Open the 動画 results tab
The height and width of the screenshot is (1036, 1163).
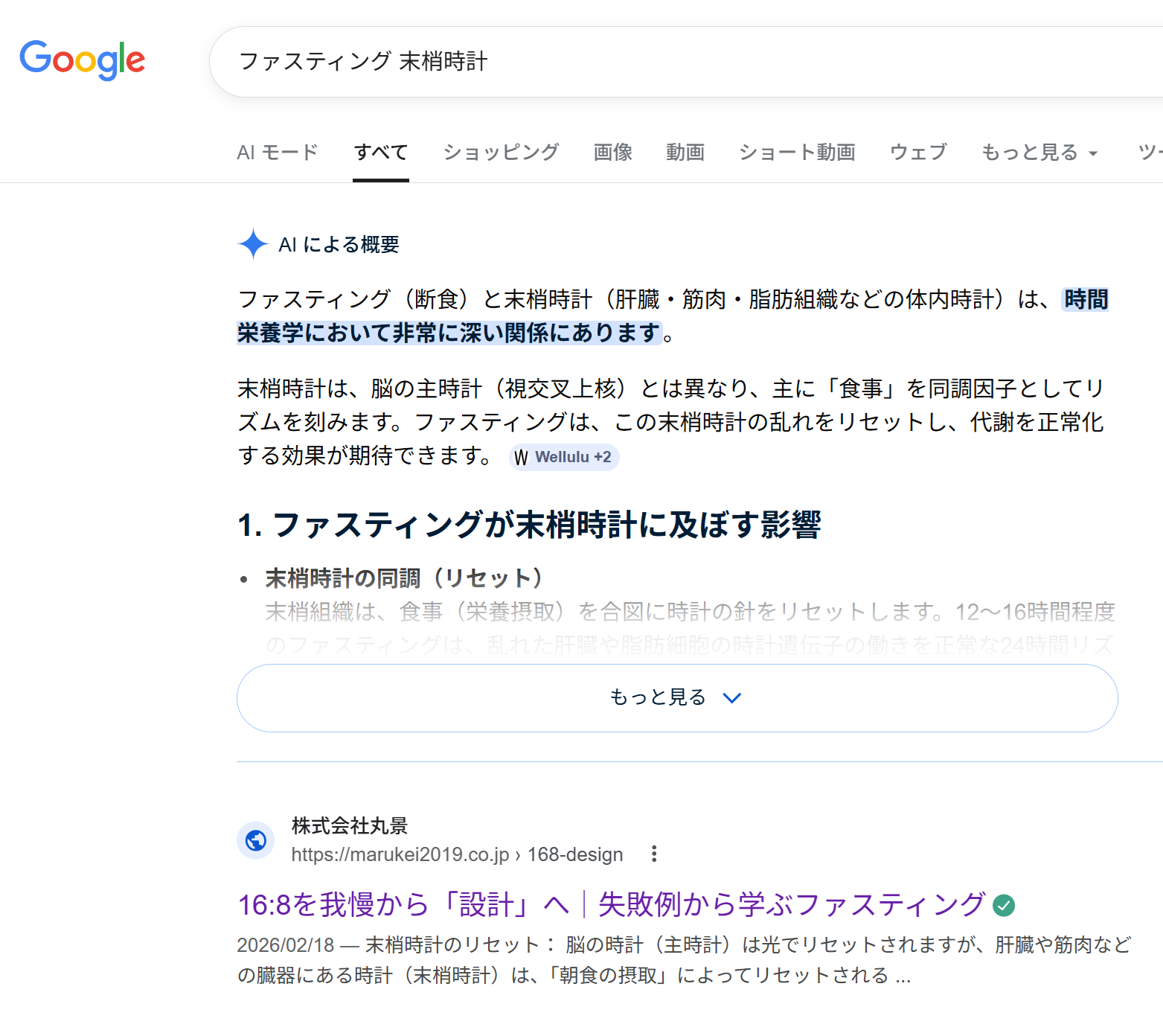(x=685, y=153)
